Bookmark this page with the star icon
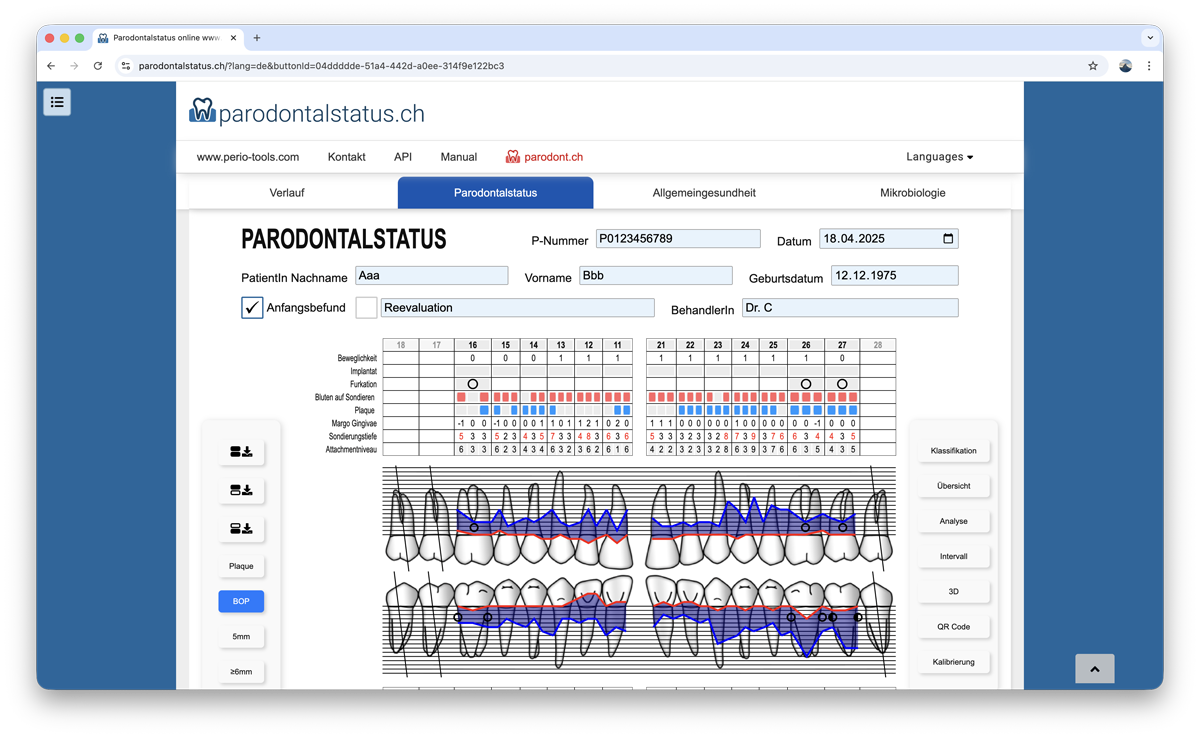1200x738 pixels. point(1093,66)
